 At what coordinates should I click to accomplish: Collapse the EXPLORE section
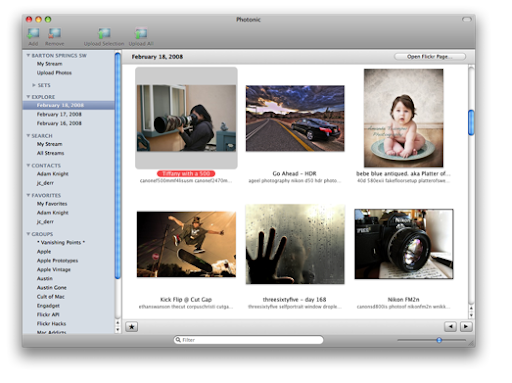28,97
